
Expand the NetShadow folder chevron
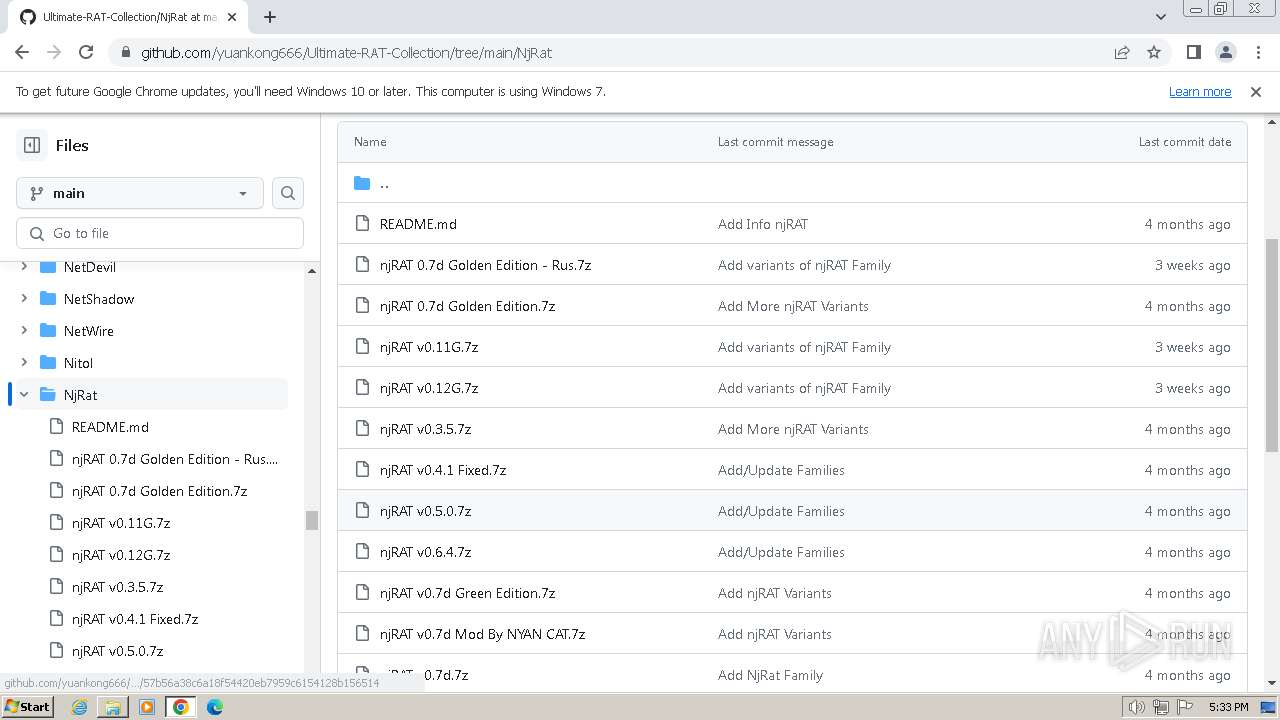point(24,299)
